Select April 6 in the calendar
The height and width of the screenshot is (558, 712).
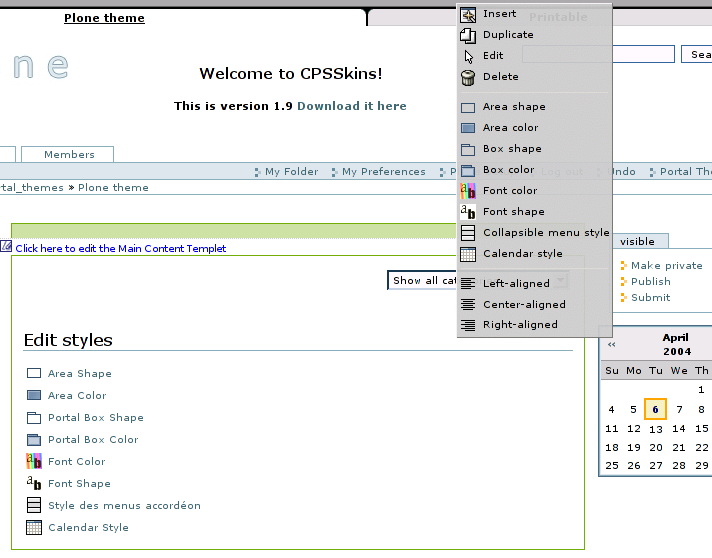[x=655, y=409]
